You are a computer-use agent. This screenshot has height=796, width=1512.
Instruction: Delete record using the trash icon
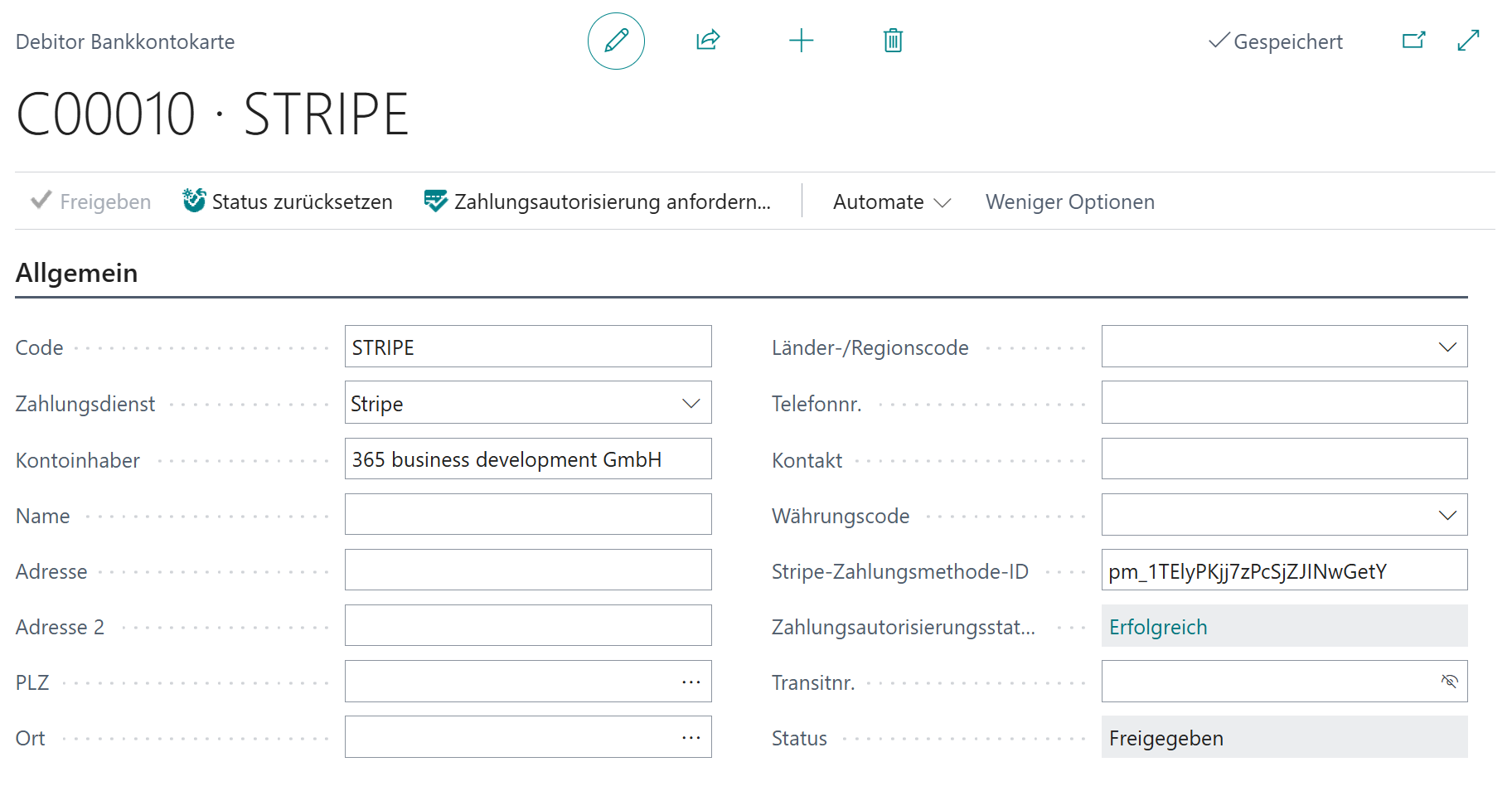point(893,41)
